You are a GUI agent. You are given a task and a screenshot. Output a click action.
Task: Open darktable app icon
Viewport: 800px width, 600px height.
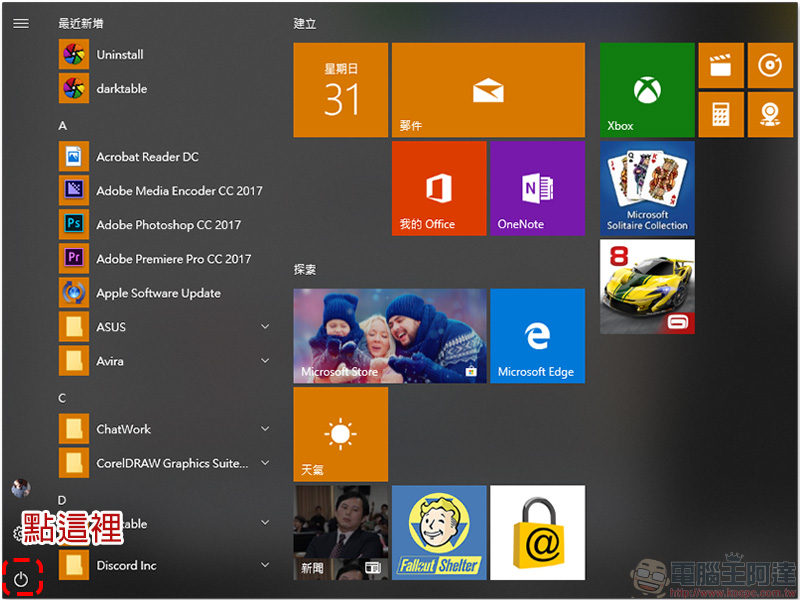click(74, 88)
